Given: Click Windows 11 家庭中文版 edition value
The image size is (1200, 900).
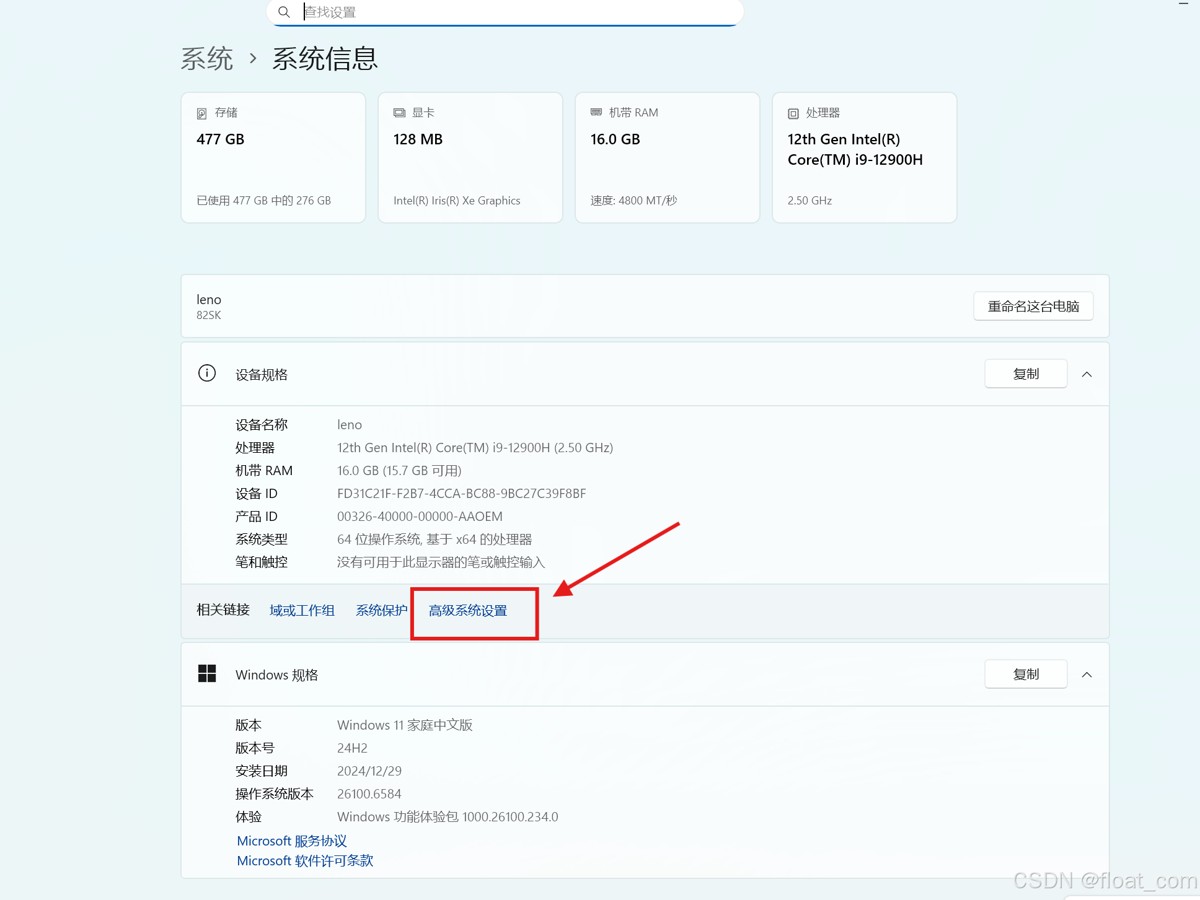Looking at the screenshot, I should coord(405,725).
